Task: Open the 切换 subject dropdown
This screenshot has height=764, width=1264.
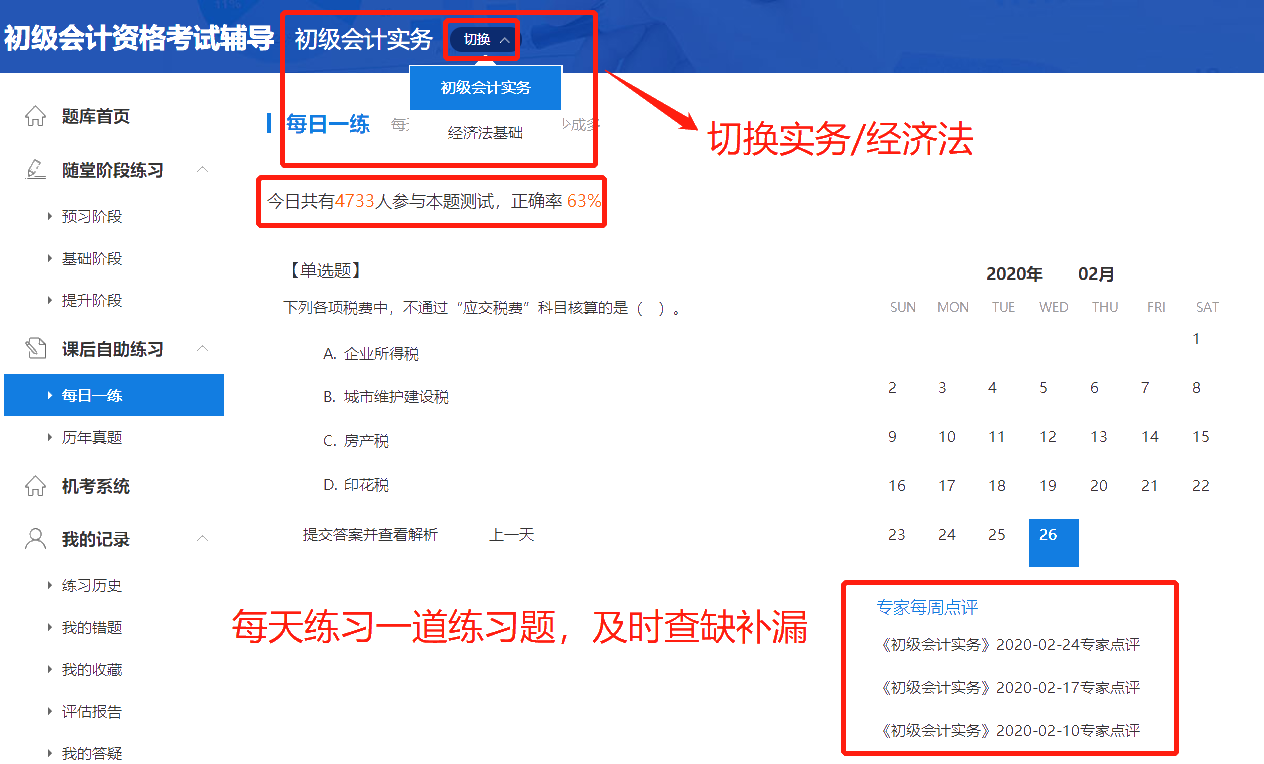Action: [481, 39]
